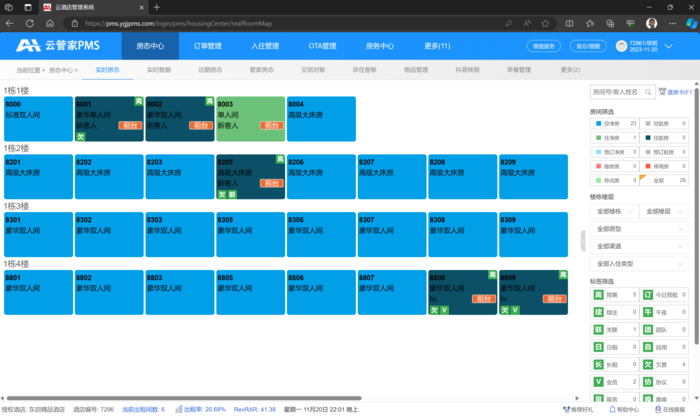Screen dimensions: 700x416
Task: Select the 预离 tag filter icon
Action: [599, 295]
